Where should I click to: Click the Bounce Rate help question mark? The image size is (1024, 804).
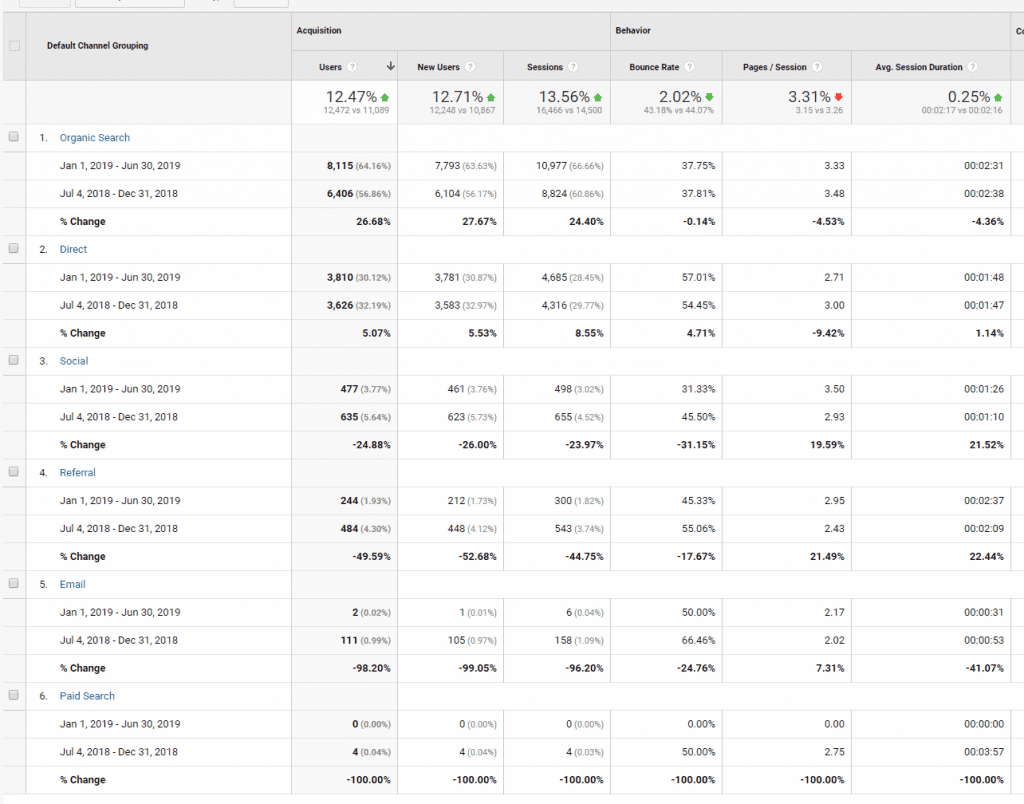[689, 67]
